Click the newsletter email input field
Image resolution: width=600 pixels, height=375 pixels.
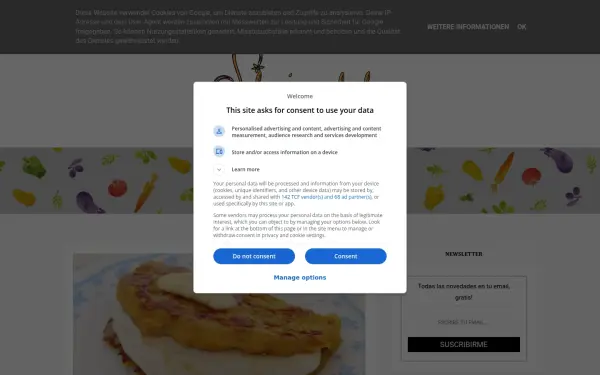463,322
